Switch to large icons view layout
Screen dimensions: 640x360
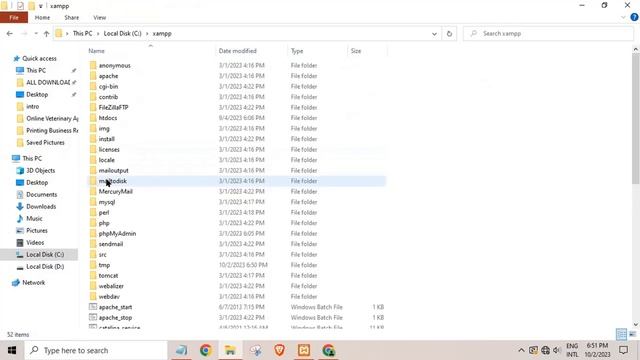[633, 334]
